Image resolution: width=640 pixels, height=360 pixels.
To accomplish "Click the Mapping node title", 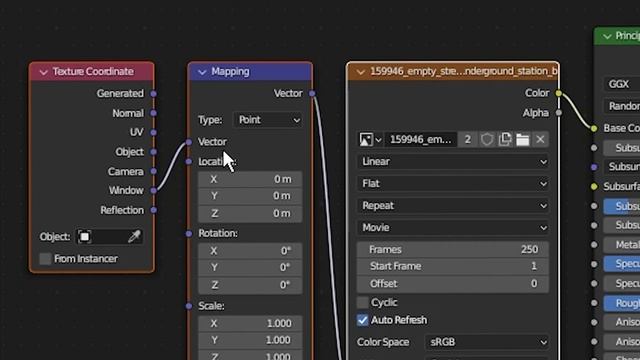I will (230, 72).
